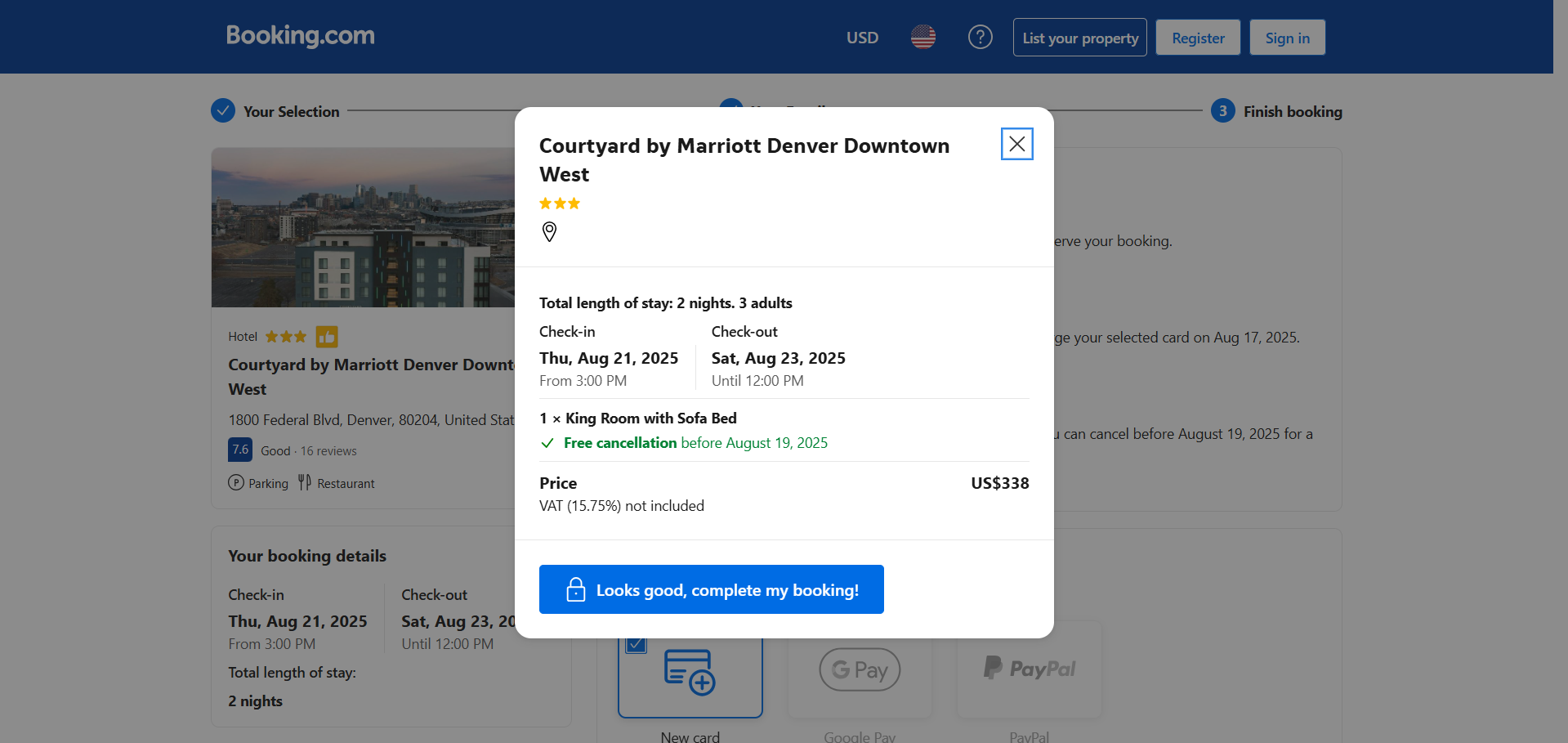Click the map pin location icon in dialog

549,232
